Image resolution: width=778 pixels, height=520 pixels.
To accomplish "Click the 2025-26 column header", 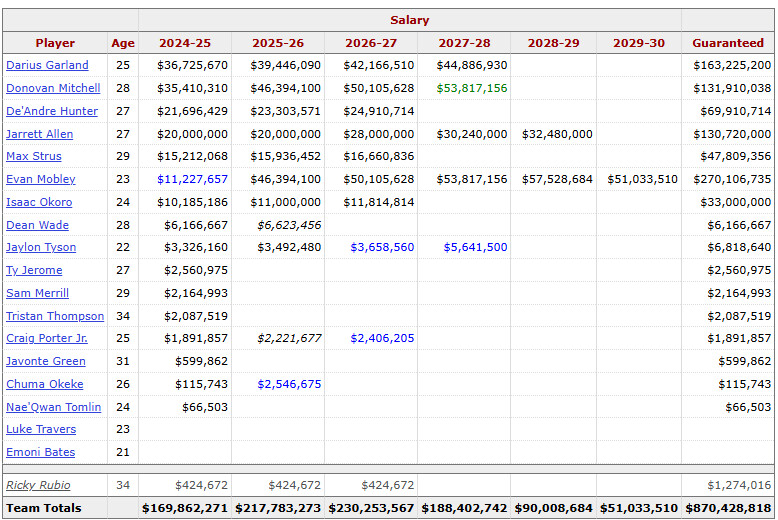I will [x=278, y=43].
